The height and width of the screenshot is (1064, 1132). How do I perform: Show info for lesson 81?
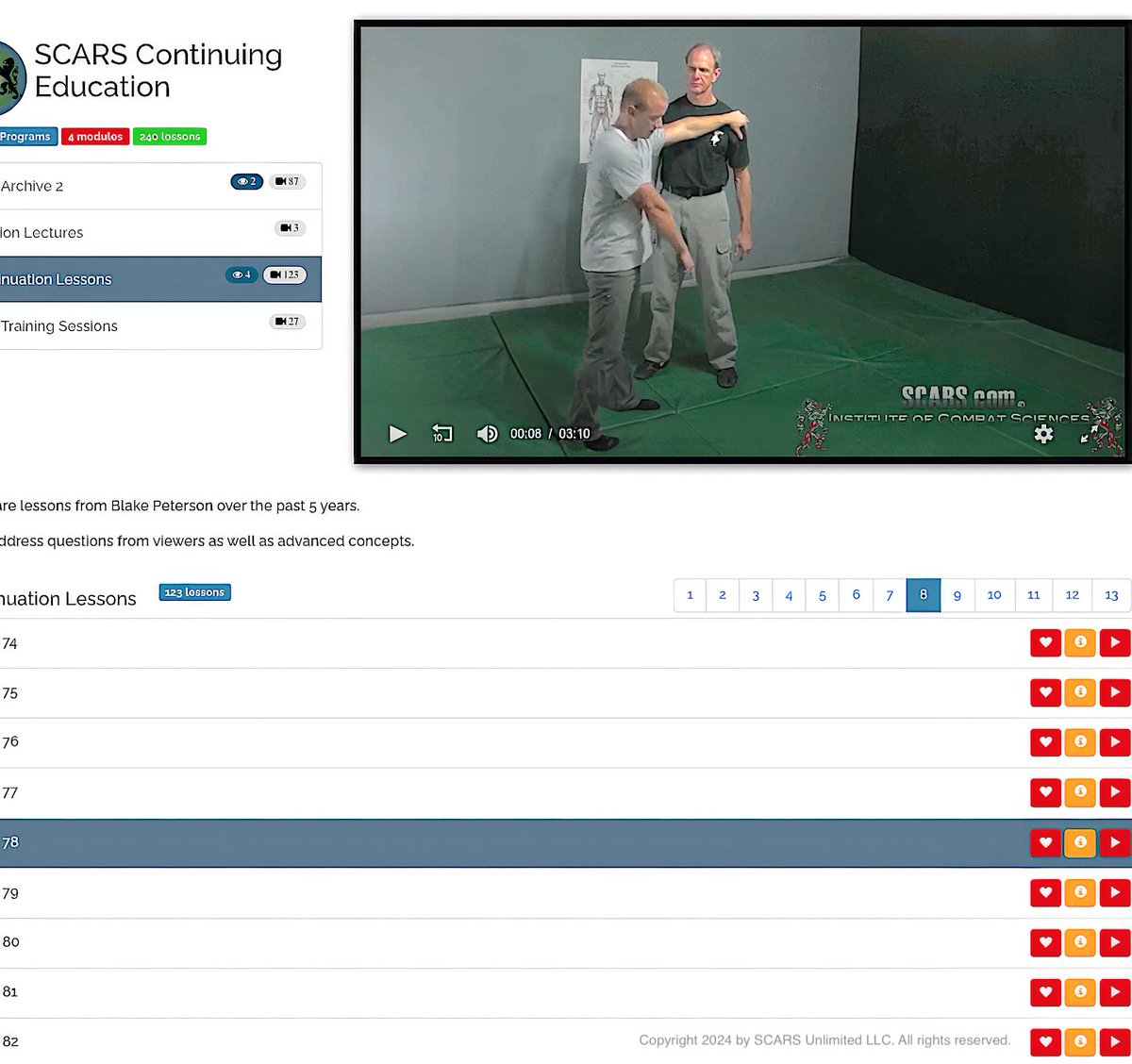coord(1080,991)
